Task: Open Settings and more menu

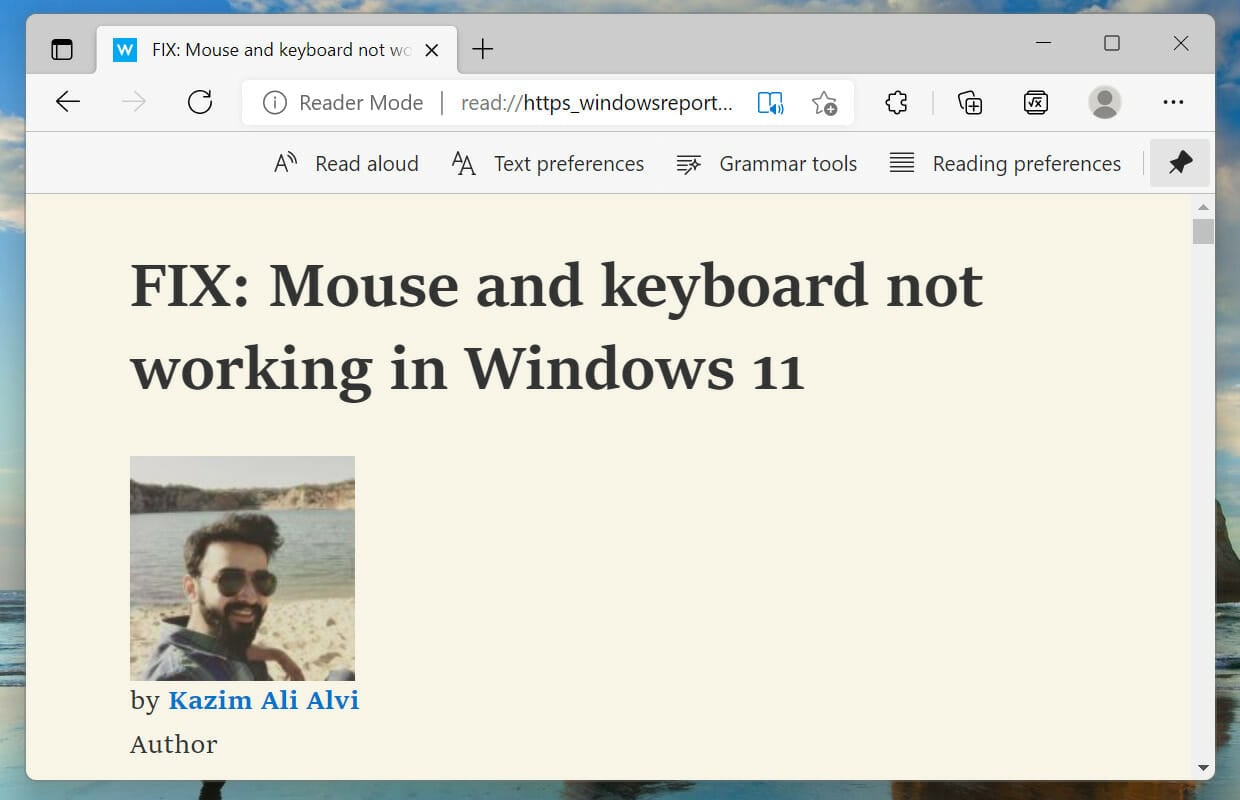Action: click(x=1173, y=102)
